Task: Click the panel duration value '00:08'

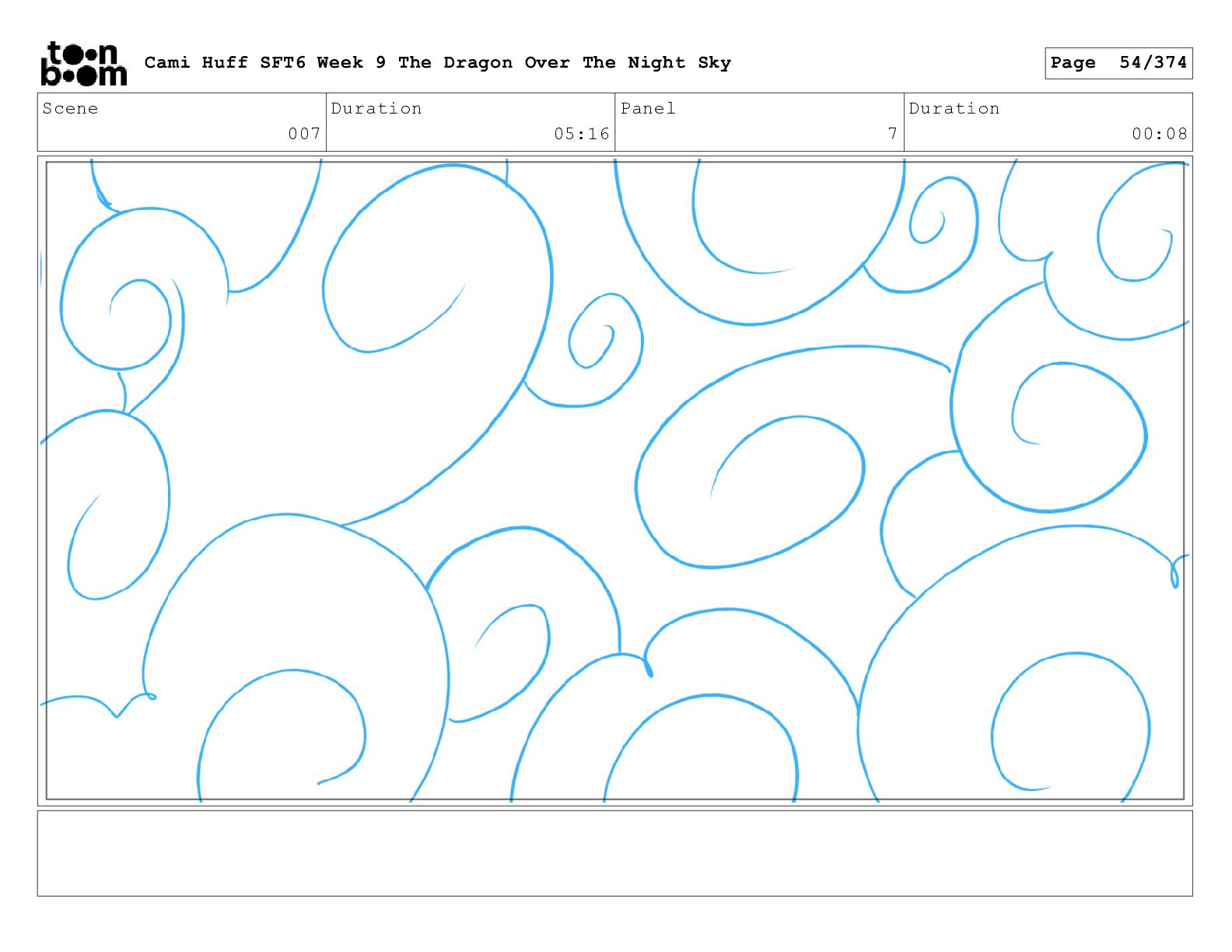Action: [1160, 134]
